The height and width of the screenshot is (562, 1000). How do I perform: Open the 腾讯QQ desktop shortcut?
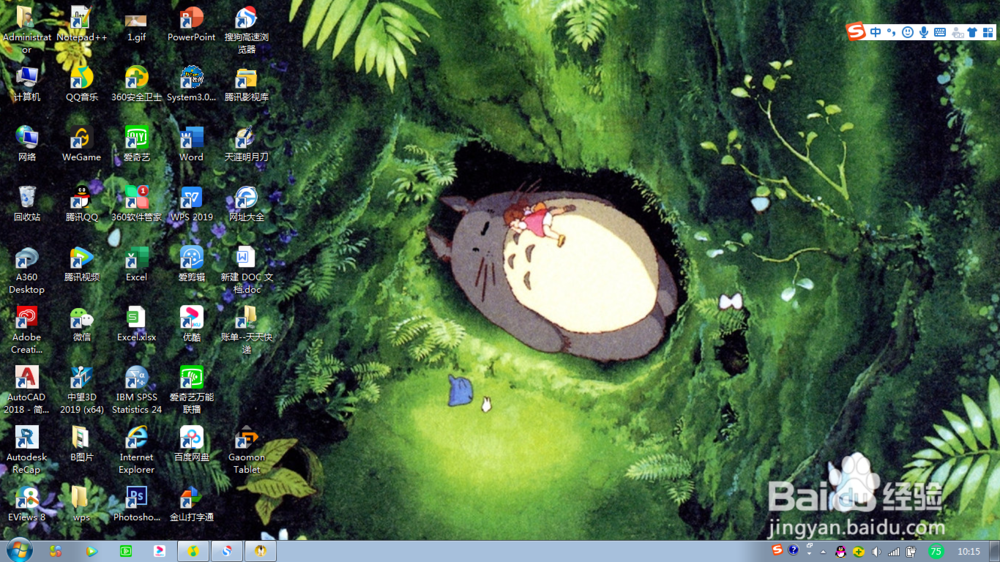click(x=82, y=204)
